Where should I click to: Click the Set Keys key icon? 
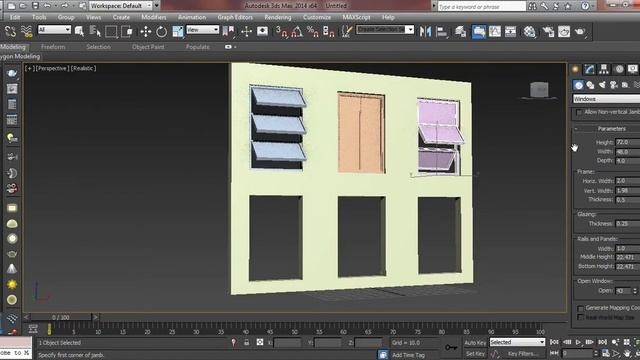click(x=451, y=347)
